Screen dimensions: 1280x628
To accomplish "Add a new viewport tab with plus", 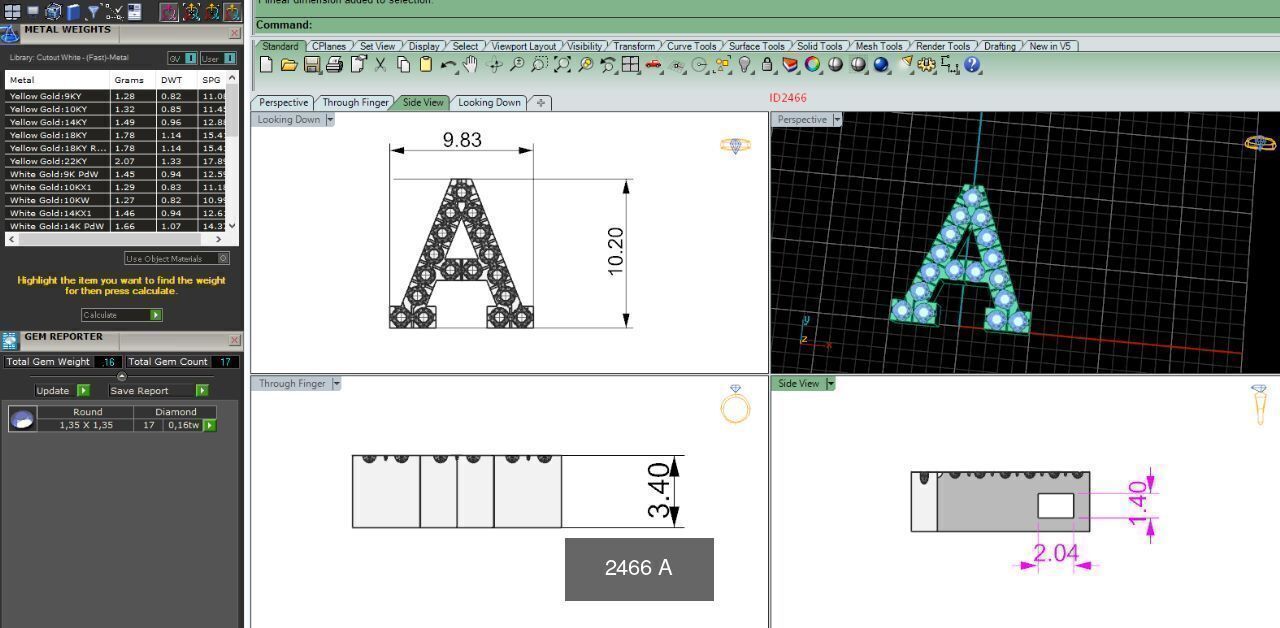I will click(x=541, y=103).
